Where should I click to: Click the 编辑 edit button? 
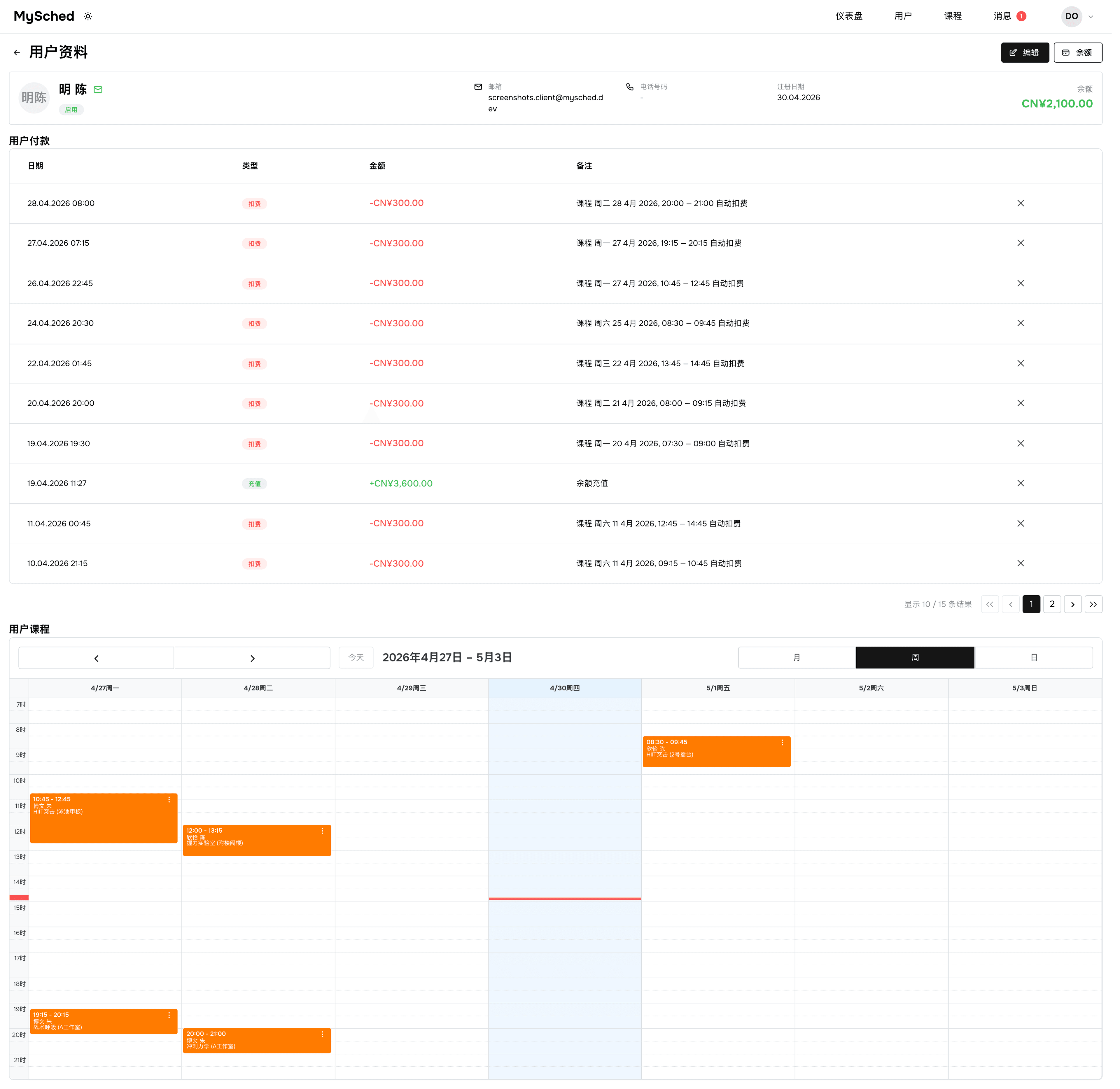click(1032, 52)
